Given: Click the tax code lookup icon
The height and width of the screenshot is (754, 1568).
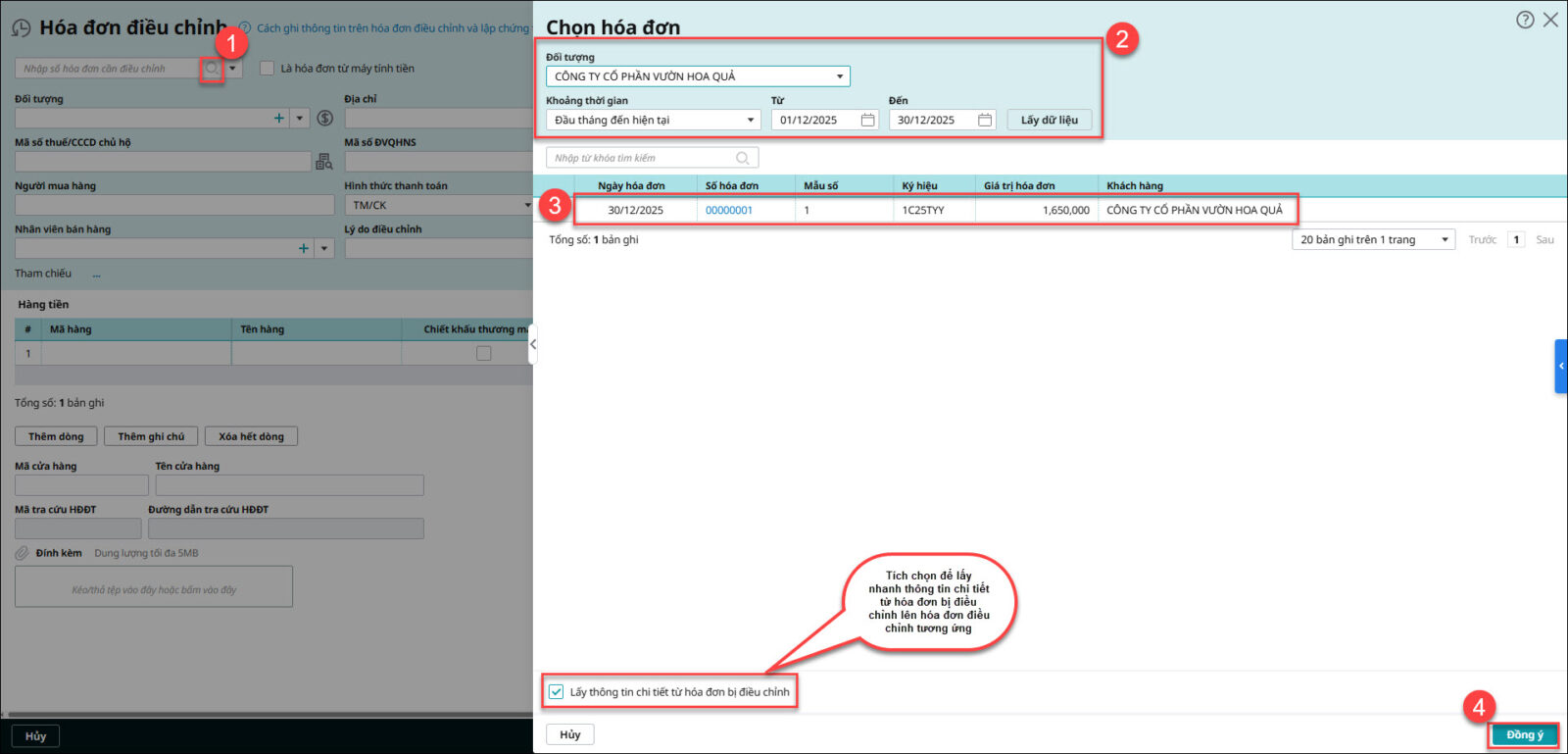Looking at the screenshot, I should [324, 162].
